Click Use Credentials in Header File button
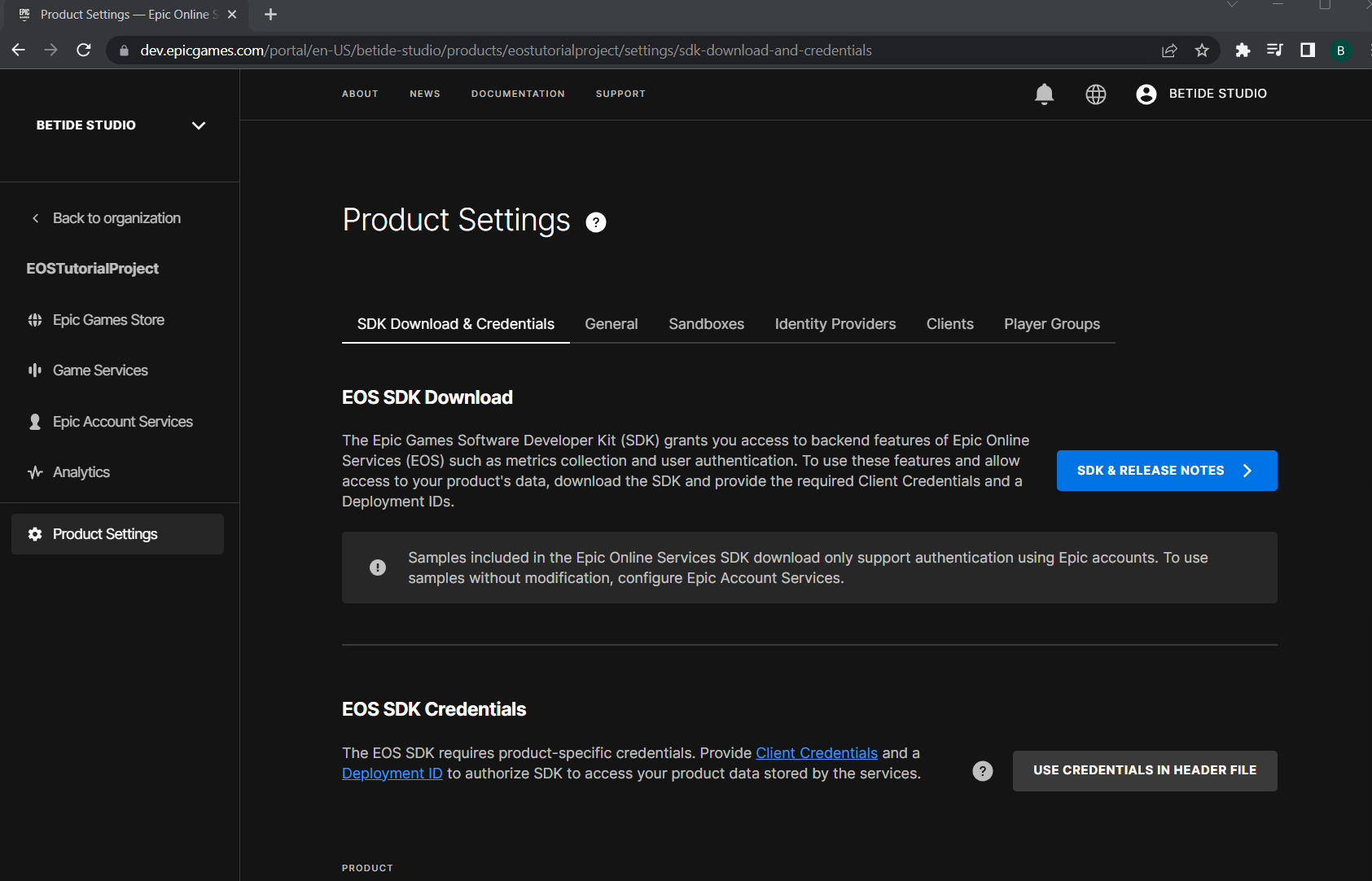Viewport: 1372px width, 881px height. tap(1144, 770)
